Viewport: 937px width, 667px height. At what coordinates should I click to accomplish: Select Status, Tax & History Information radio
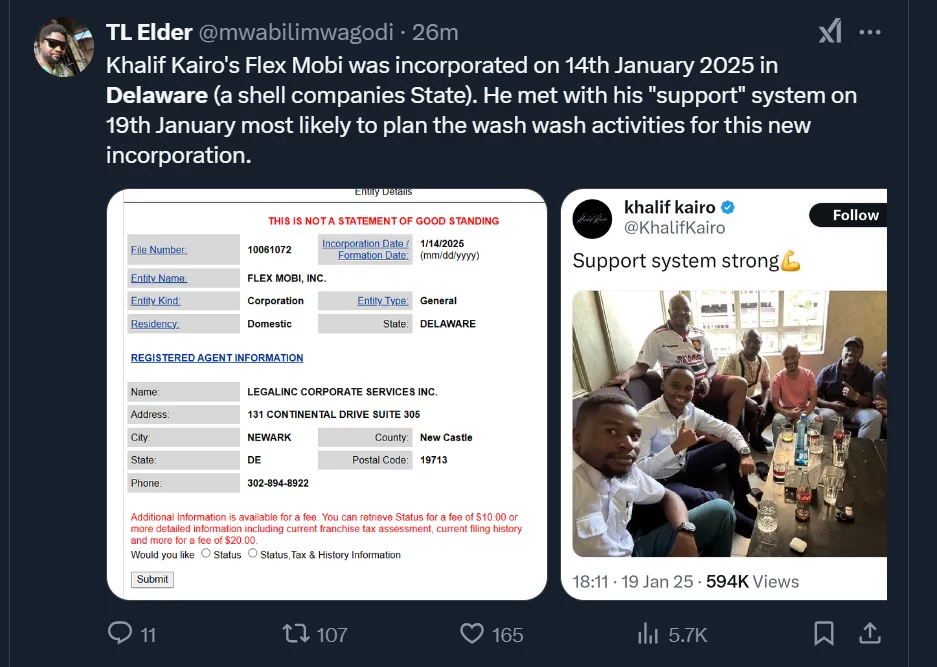click(252, 553)
